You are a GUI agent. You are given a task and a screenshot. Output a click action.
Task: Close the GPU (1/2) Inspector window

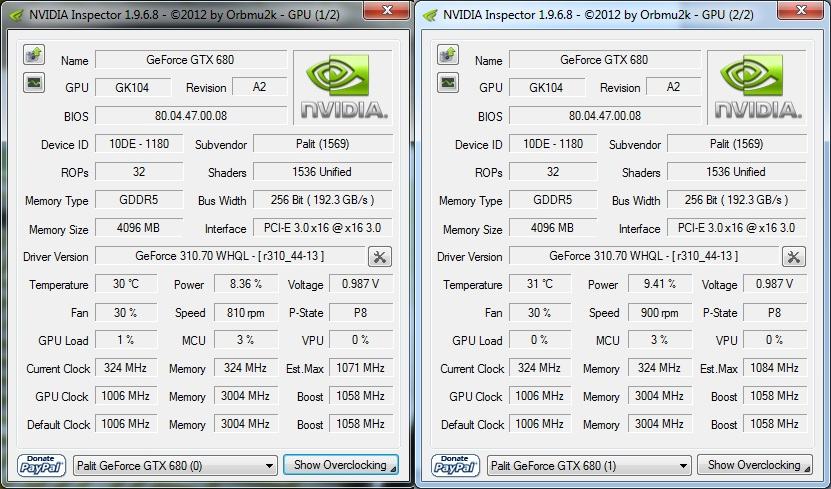pos(387,10)
